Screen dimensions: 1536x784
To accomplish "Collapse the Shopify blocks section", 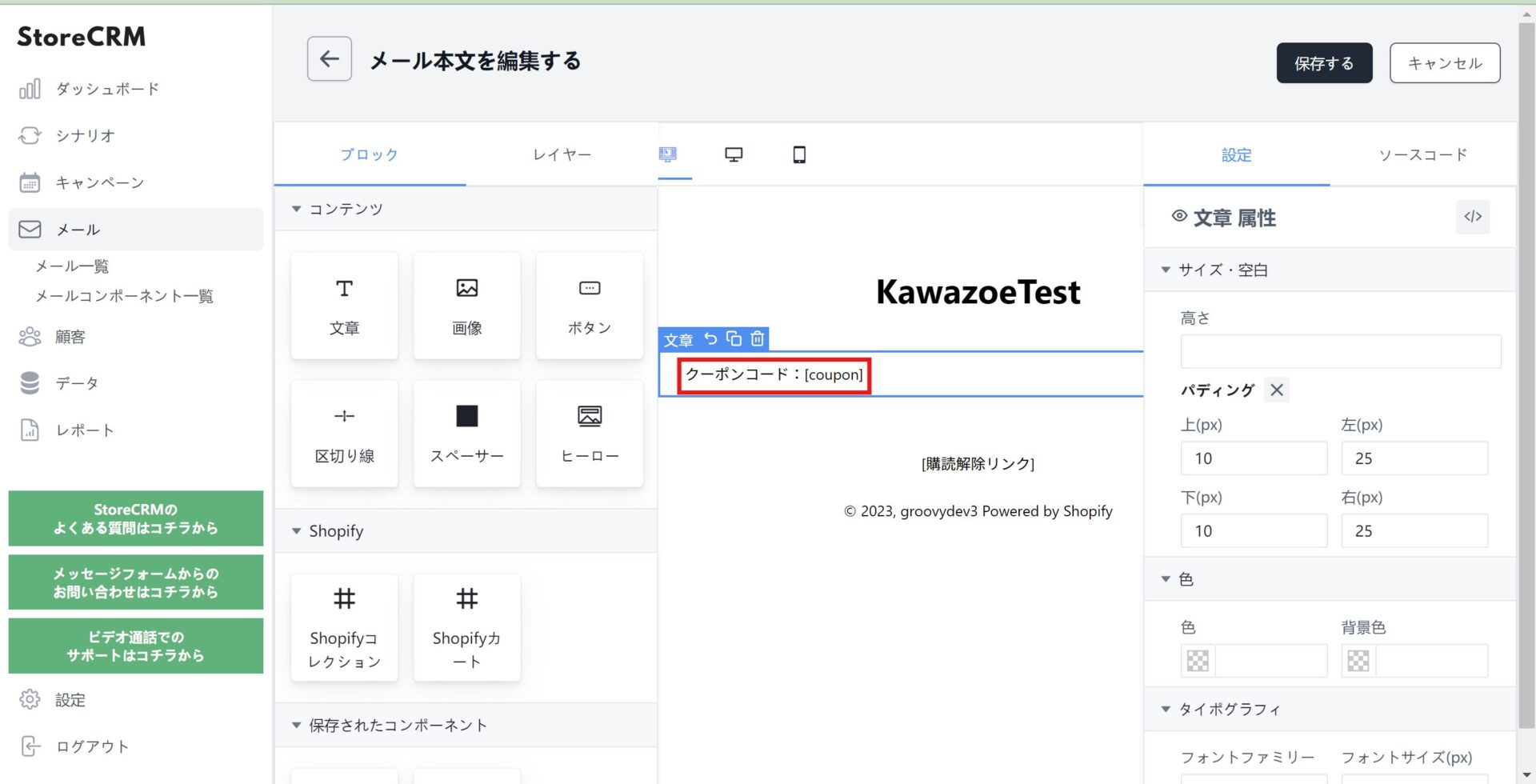I will coord(297,531).
